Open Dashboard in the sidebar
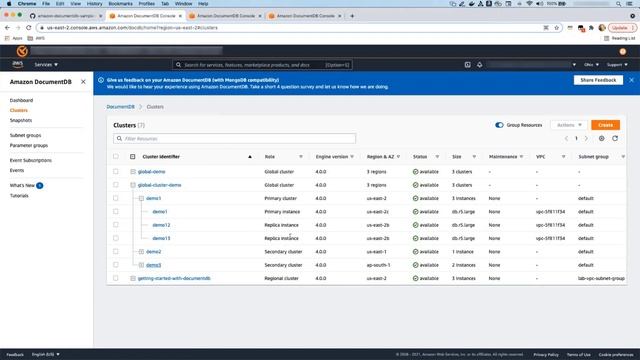Image resolution: width=640 pixels, height=360 pixels. [21, 100]
